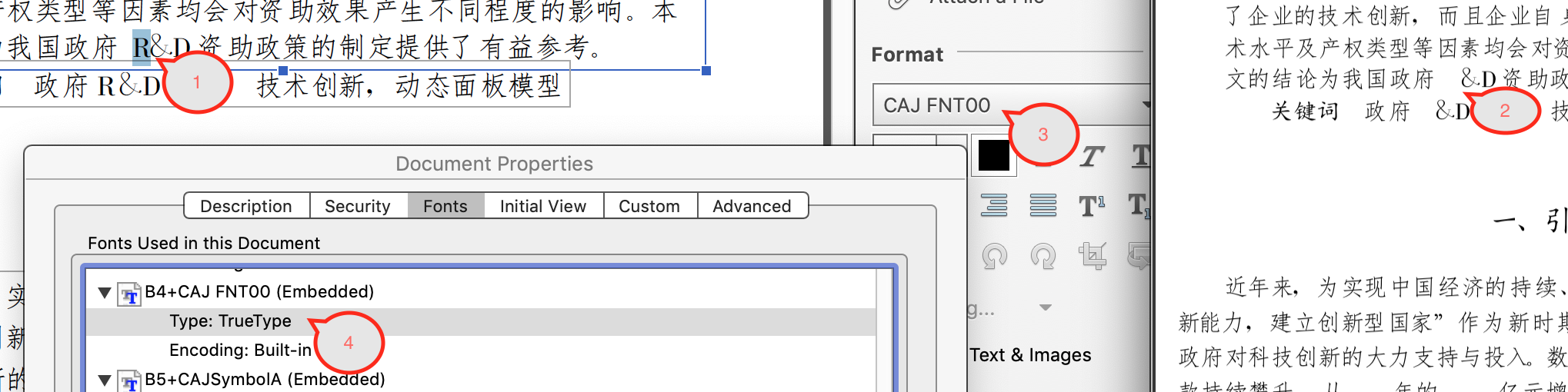Click the B4+CAJ FNT00 TrueType font icon

click(129, 294)
